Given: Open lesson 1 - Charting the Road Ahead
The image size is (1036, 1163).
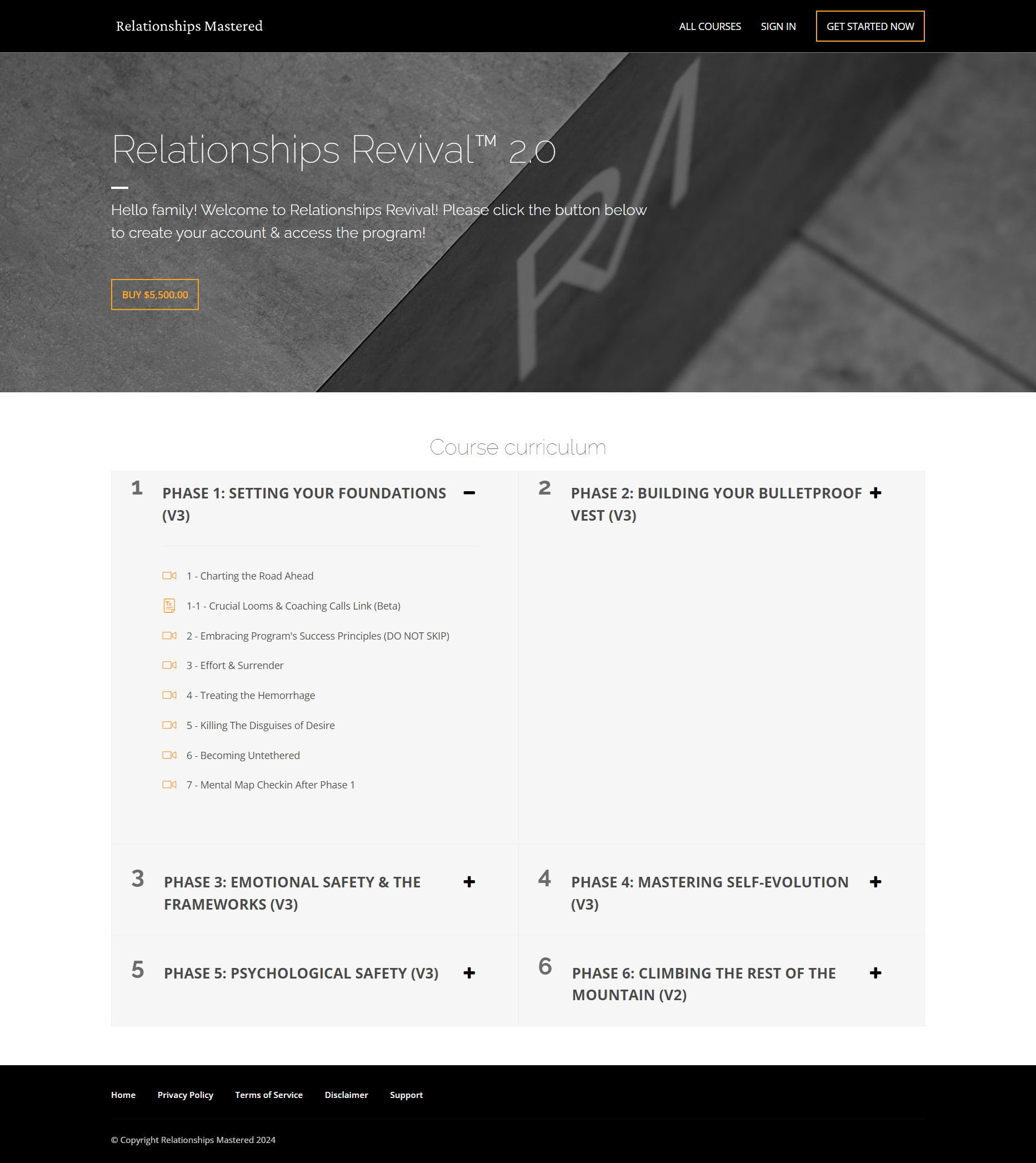Looking at the screenshot, I should click(250, 576).
